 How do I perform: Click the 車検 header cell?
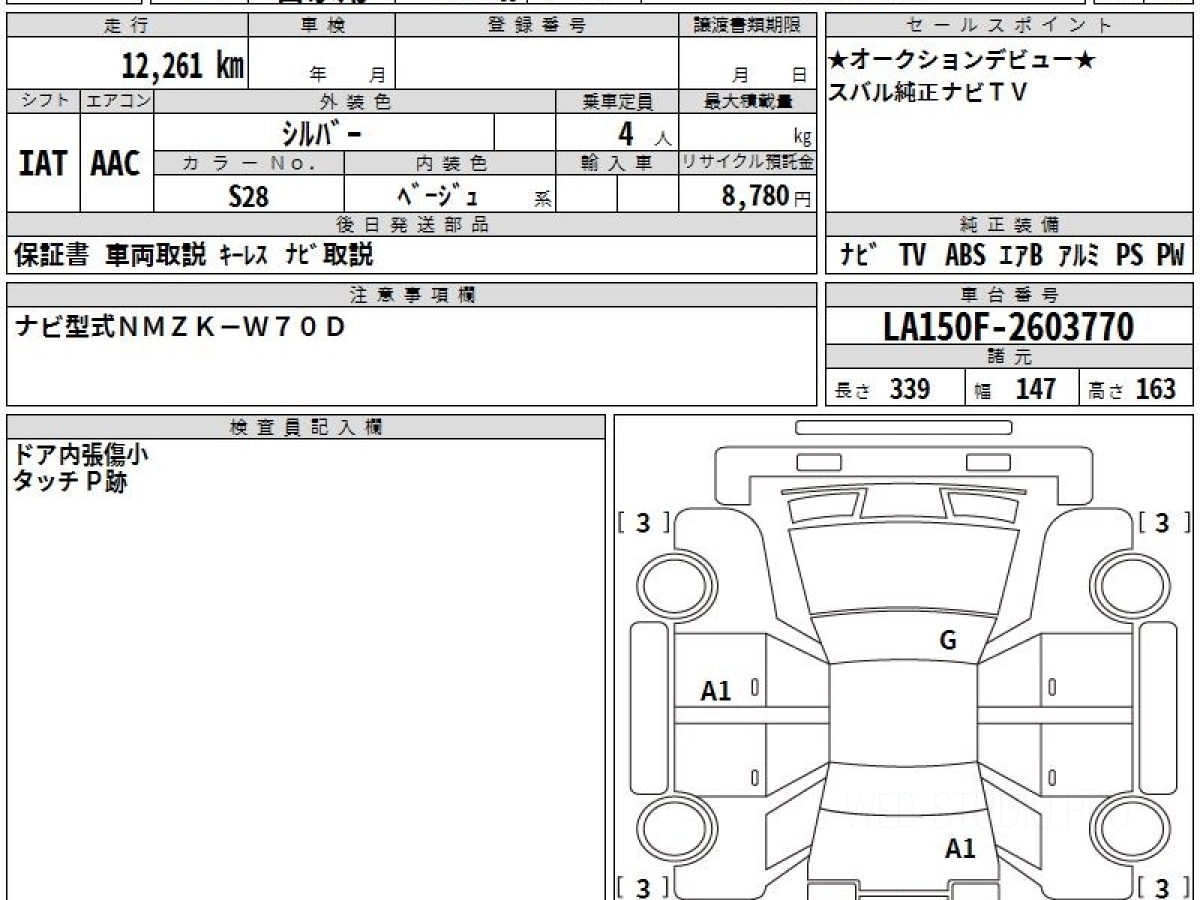pyautogui.click(x=322, y=26)
